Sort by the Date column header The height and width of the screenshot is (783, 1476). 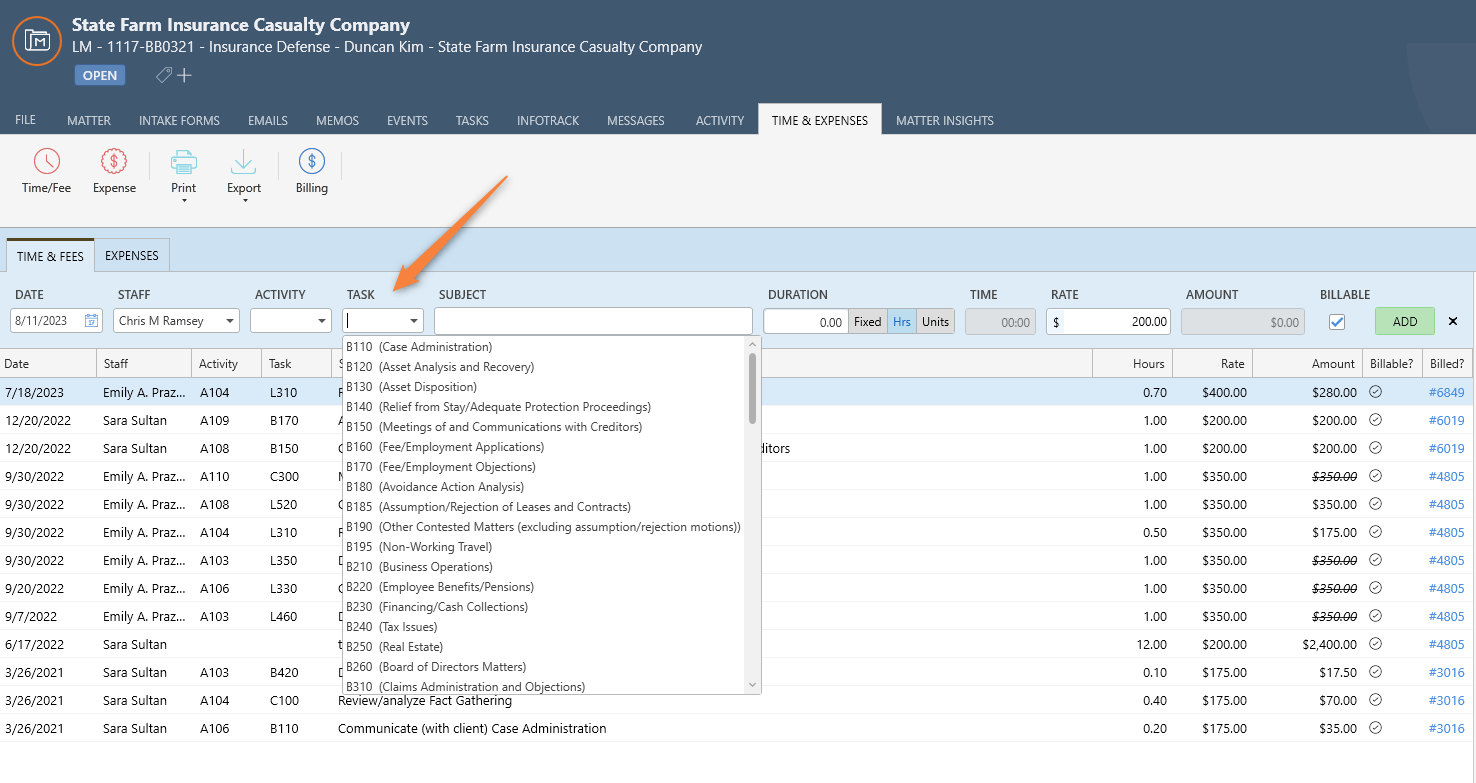tap(48, 364)
